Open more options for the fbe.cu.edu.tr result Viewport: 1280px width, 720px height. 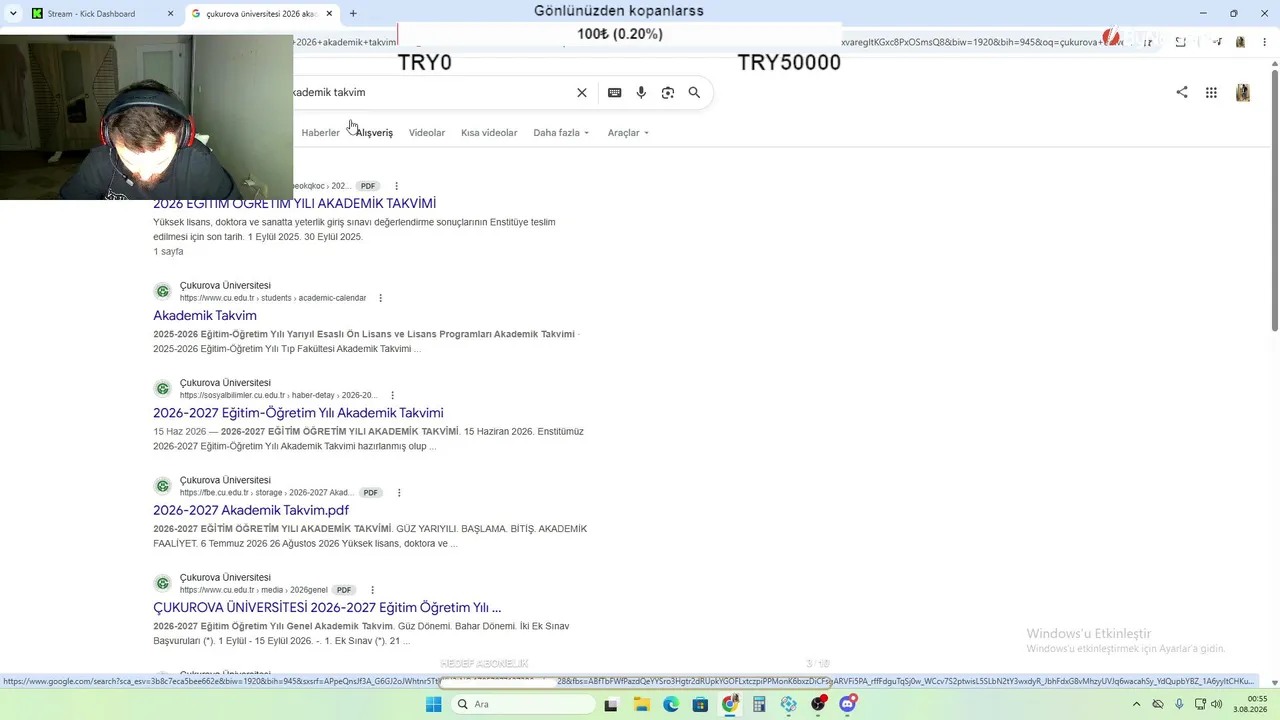[399, 493]
